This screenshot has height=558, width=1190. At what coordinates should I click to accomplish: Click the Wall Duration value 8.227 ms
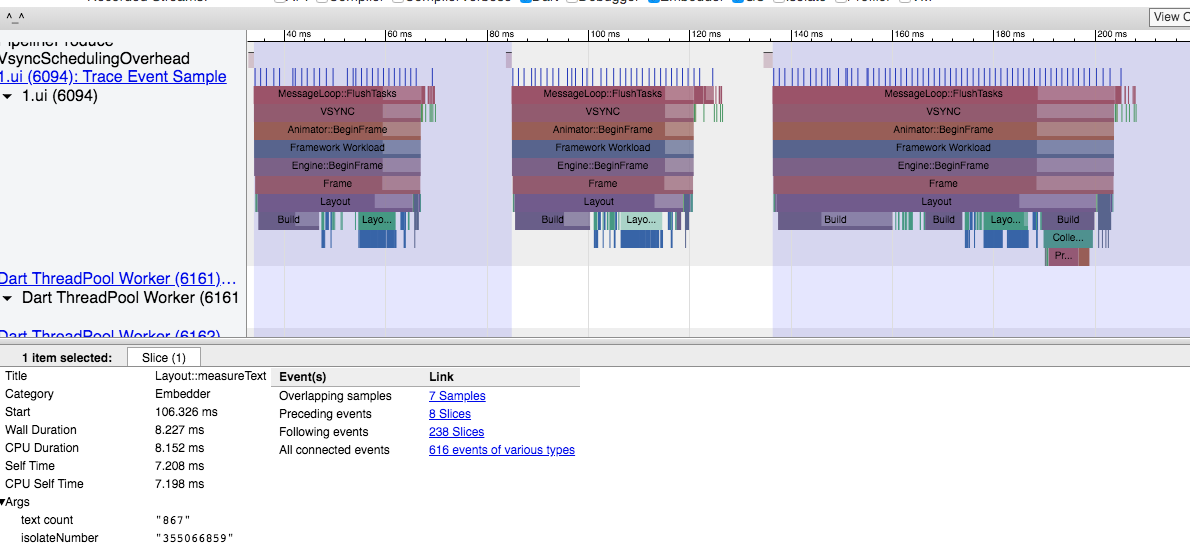(179, 430)
